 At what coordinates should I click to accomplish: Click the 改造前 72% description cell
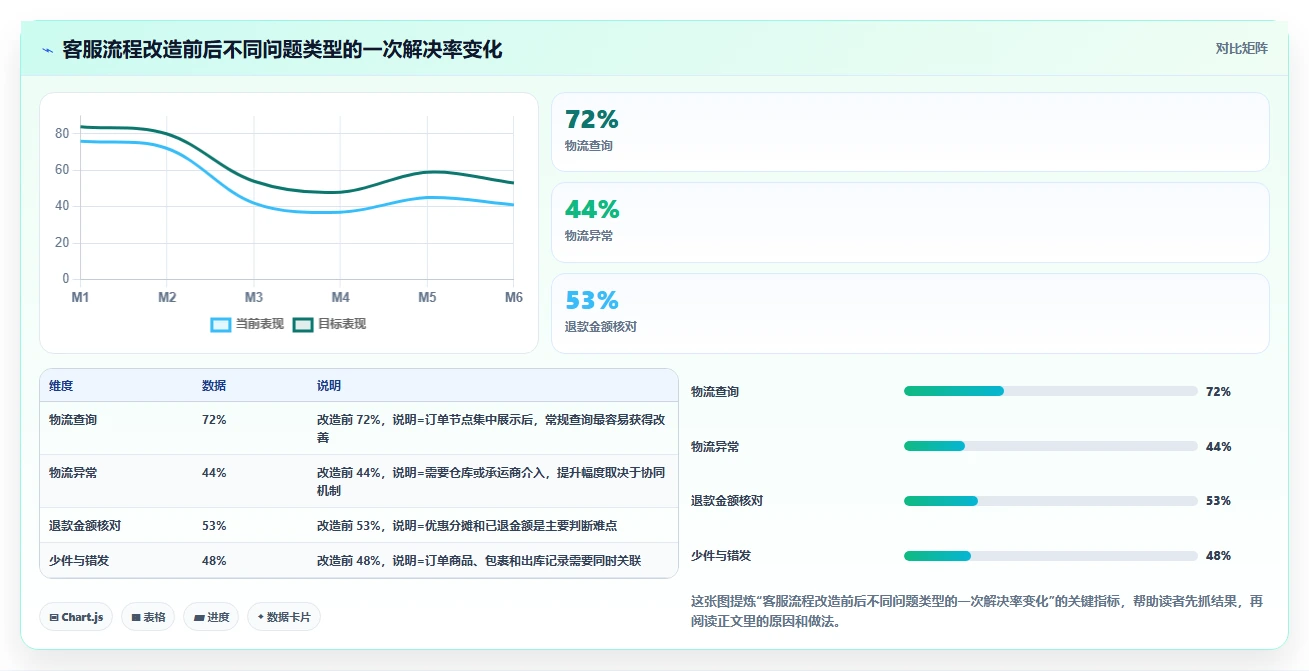pyautogui.click(x=491, y=428)
